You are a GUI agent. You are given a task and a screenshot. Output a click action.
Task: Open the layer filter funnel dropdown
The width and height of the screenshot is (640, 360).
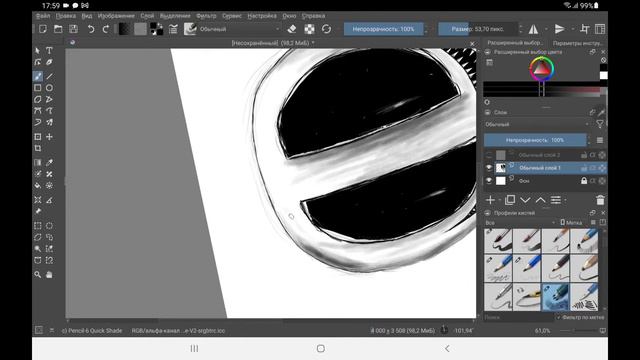pyautogui.click(x=600, y=124)
